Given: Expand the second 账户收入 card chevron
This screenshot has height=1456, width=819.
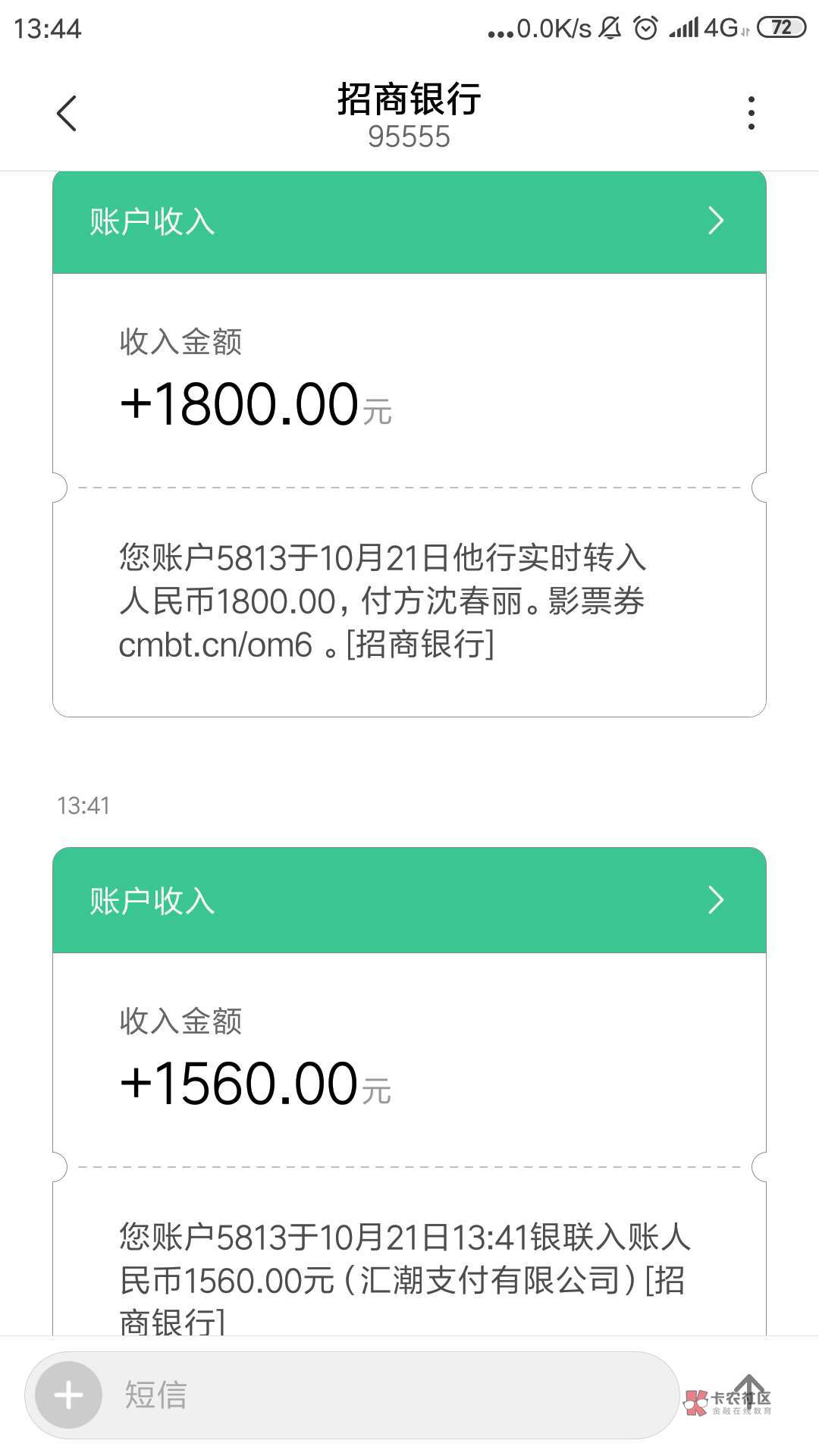Looking at the screenshot, I should click(715, 900).
